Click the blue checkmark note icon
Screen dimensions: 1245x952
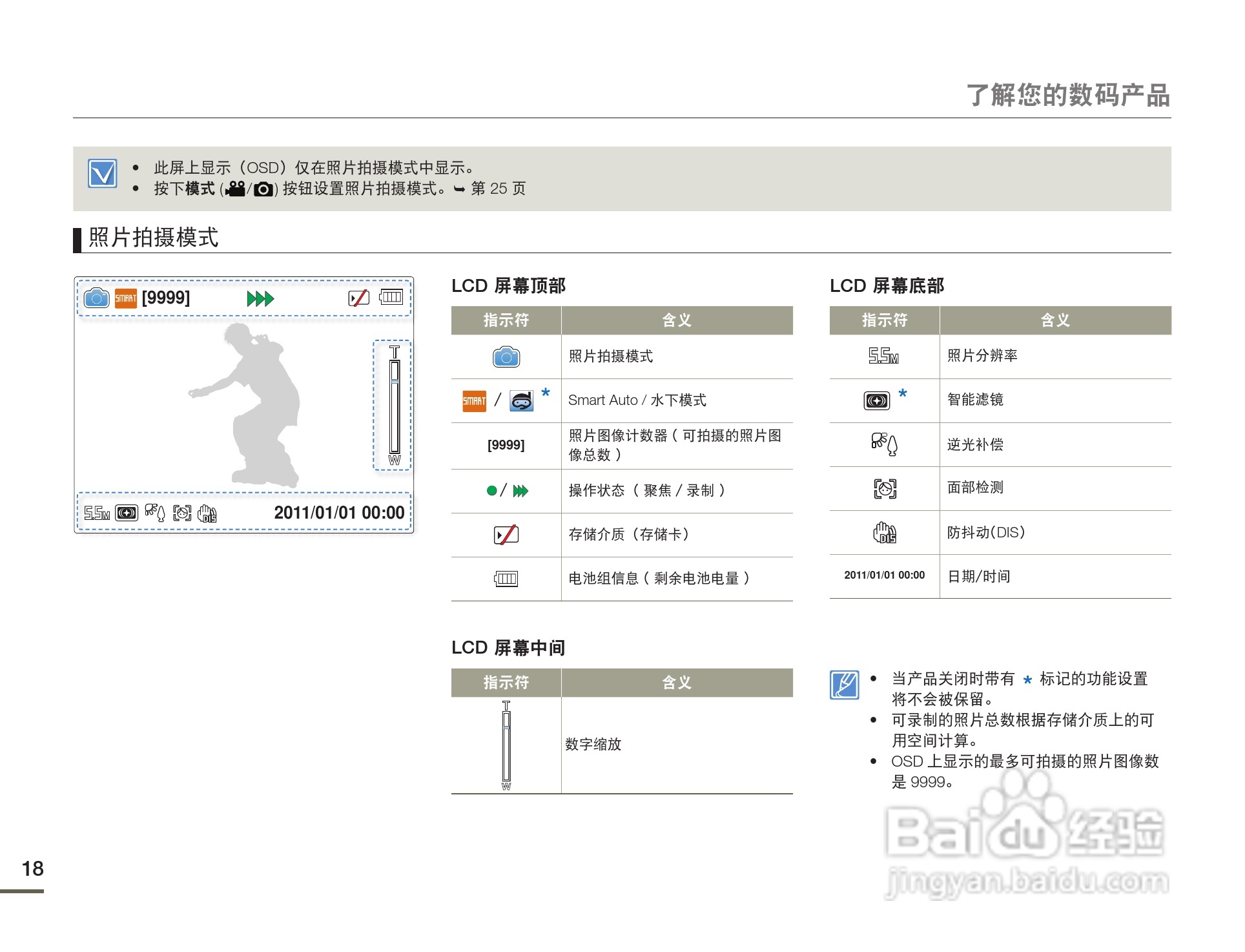click(x=103, y=174)
